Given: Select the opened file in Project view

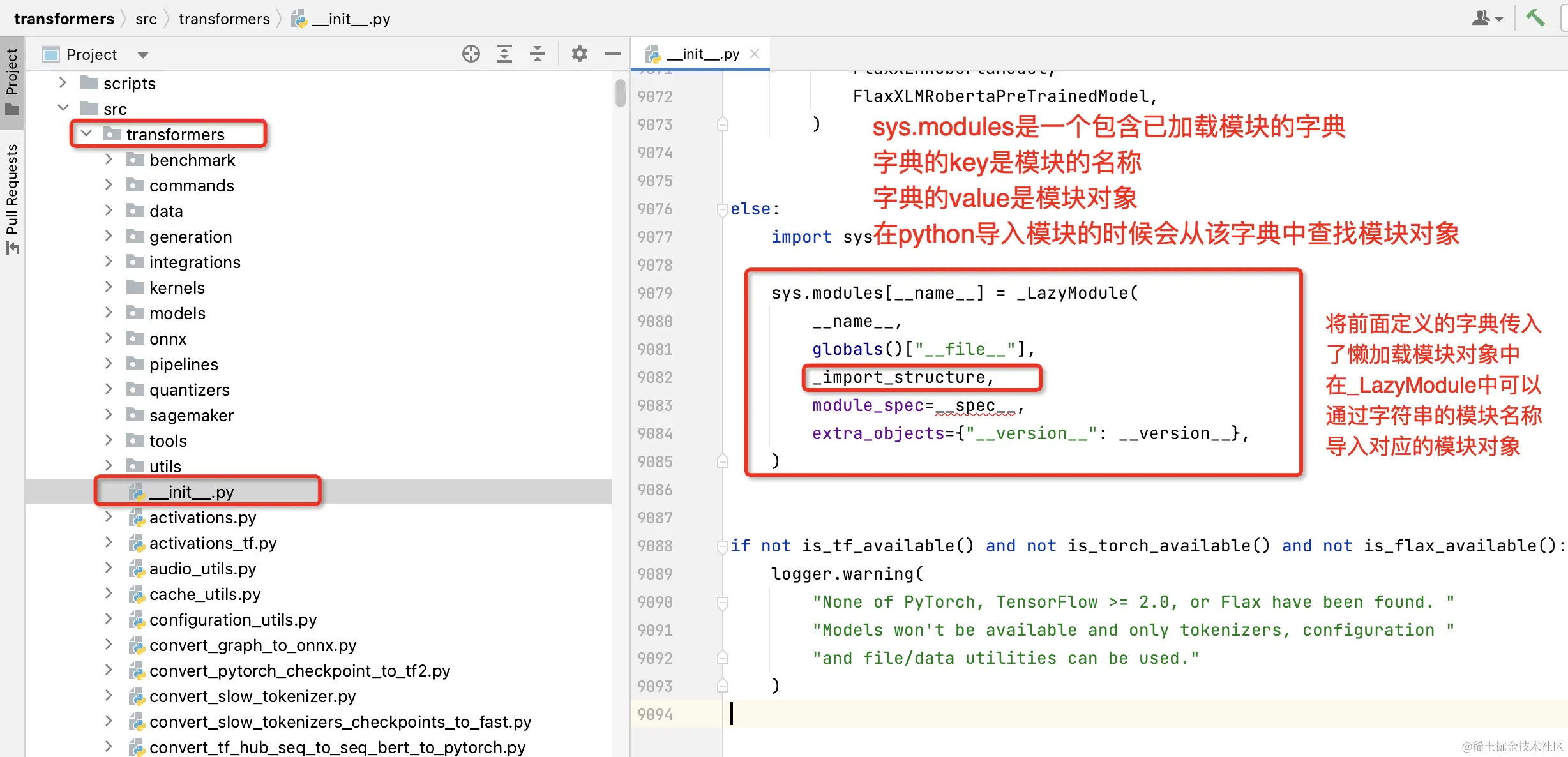Looking at the screenshot, I should [471, 54].
